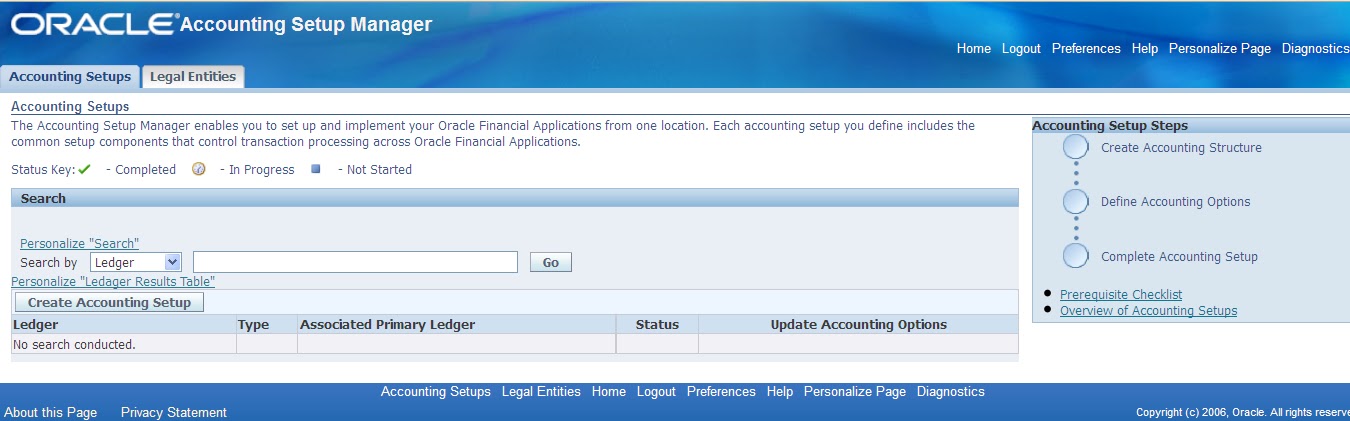Click the In Progress clock status icon
The height and width of the screenshot is (421, 1350).
tap(199, 169)
